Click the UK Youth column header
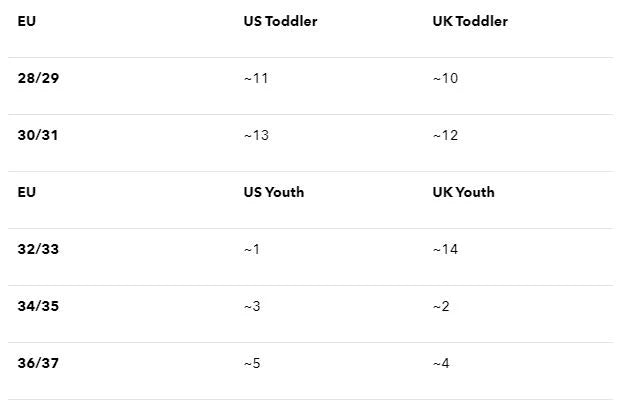 coord(463,192)
